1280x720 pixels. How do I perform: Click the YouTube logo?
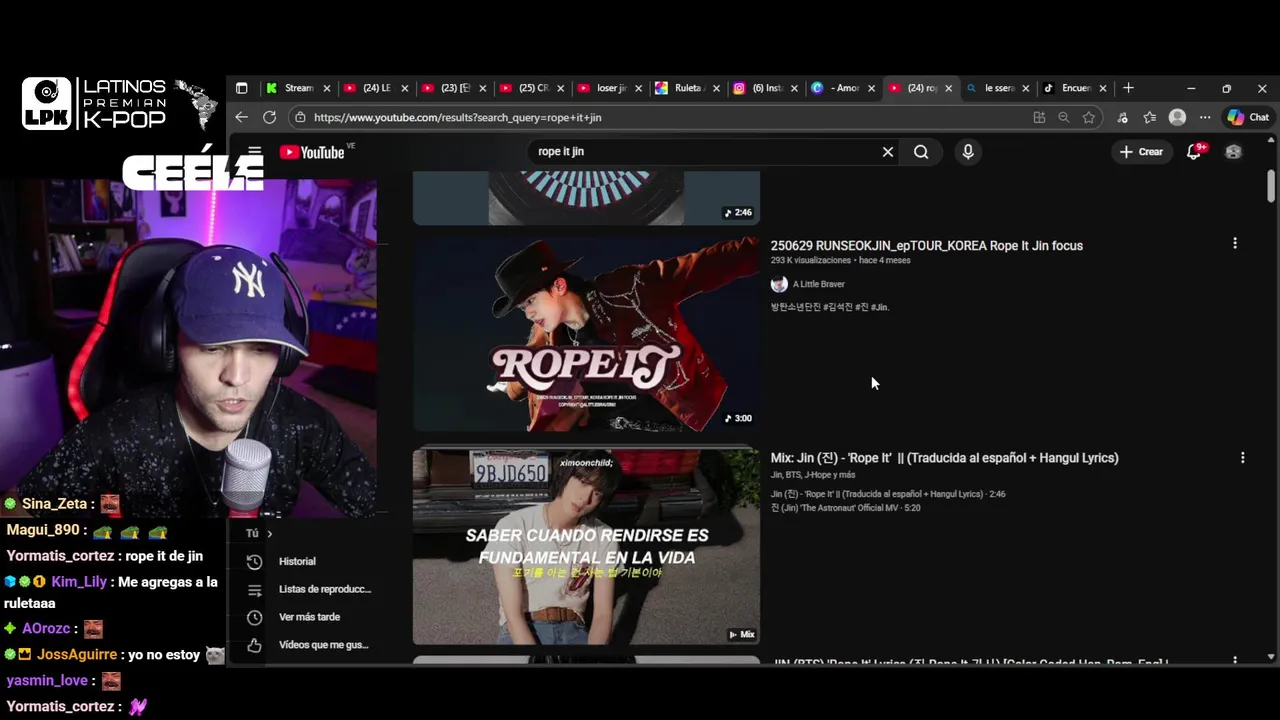click(x=312, y=152)
